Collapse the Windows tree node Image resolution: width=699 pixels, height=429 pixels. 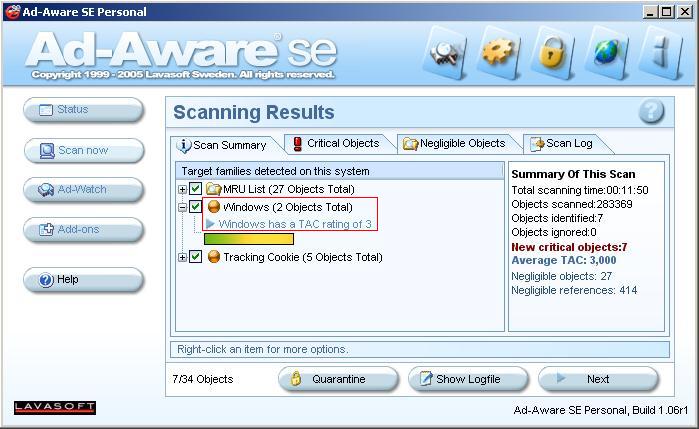coord(182,207)
